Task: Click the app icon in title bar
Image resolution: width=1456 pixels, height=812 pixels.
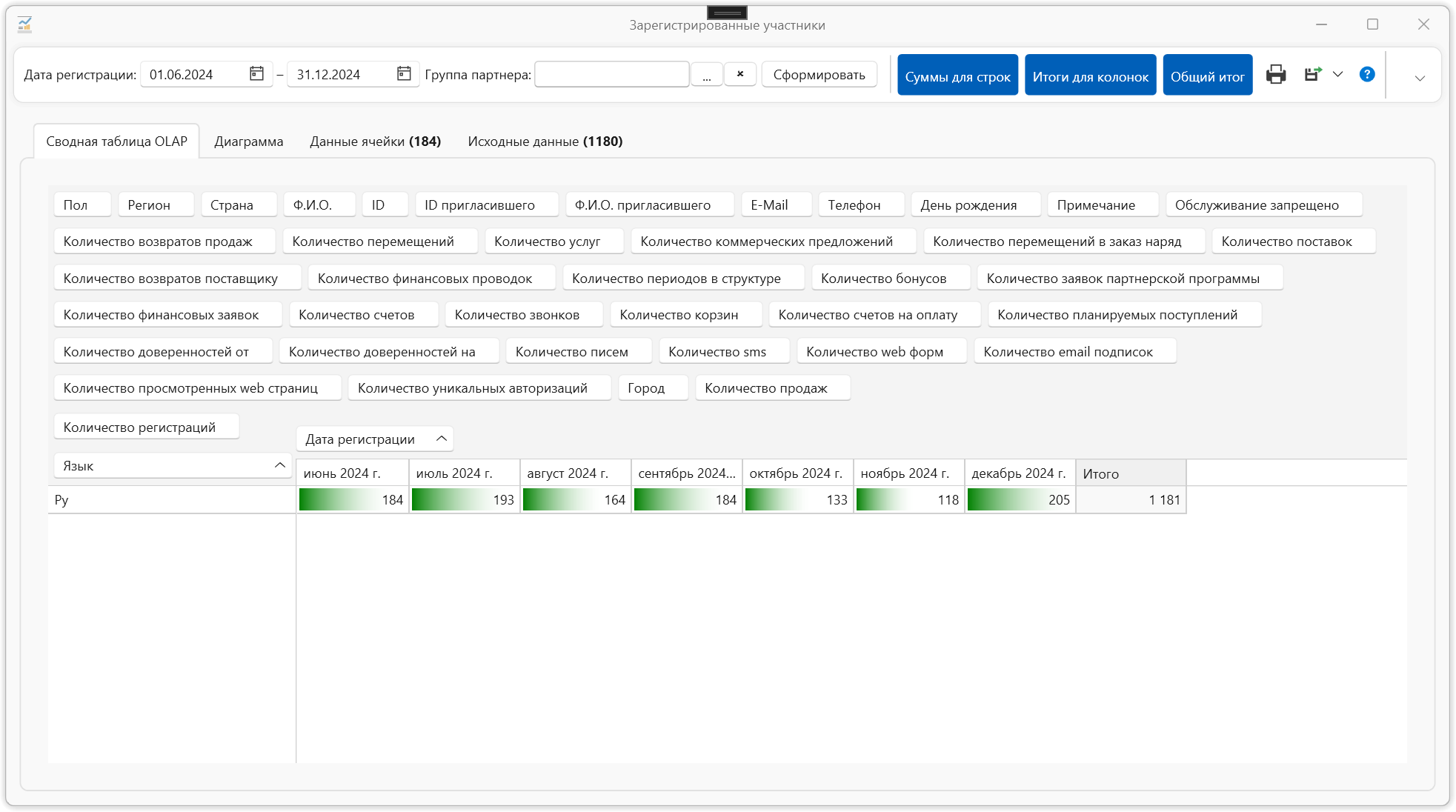Action: tap(25, 24)
